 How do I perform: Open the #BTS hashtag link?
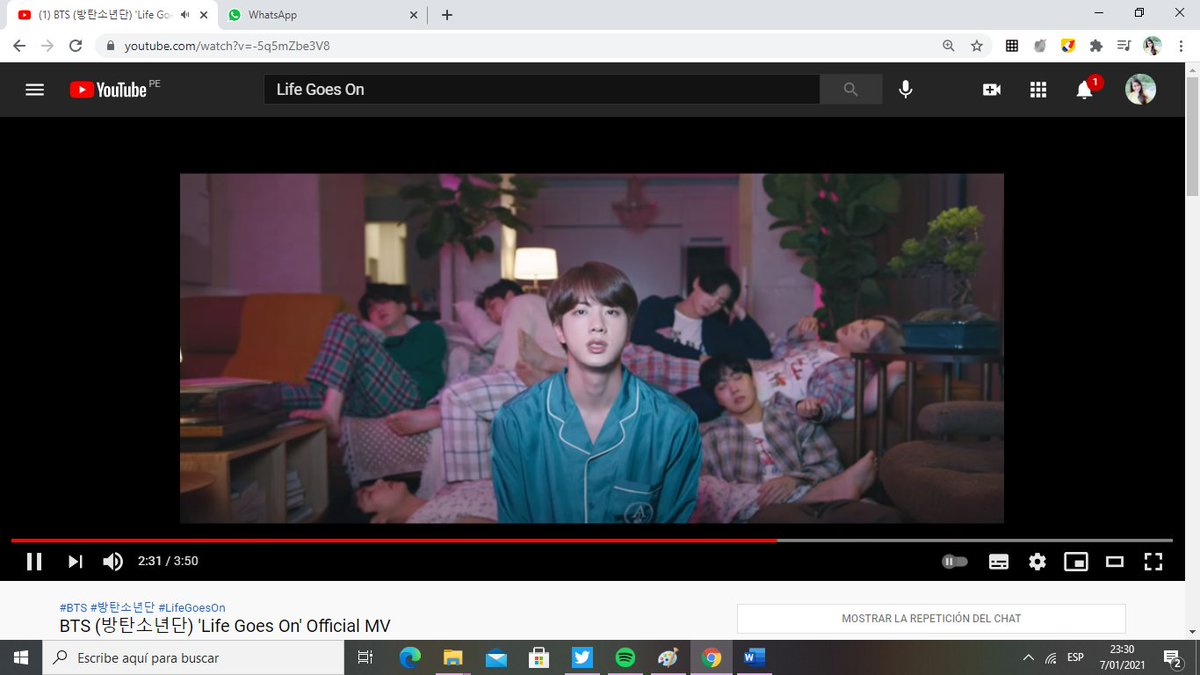(x=73, y=608)
